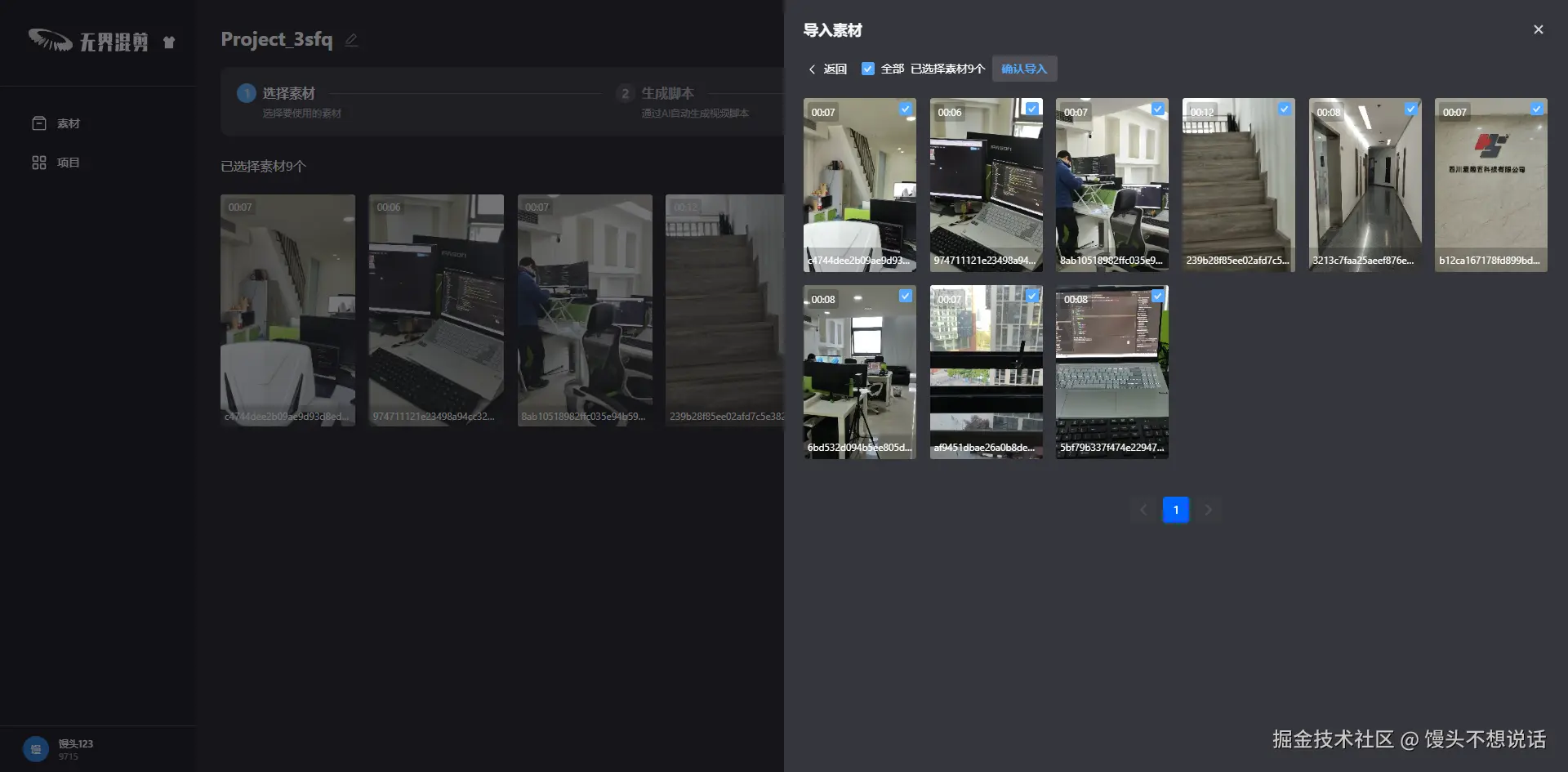Open thumbnail 5bf79b337f474e22947 laptop clip

(1112, 372)
